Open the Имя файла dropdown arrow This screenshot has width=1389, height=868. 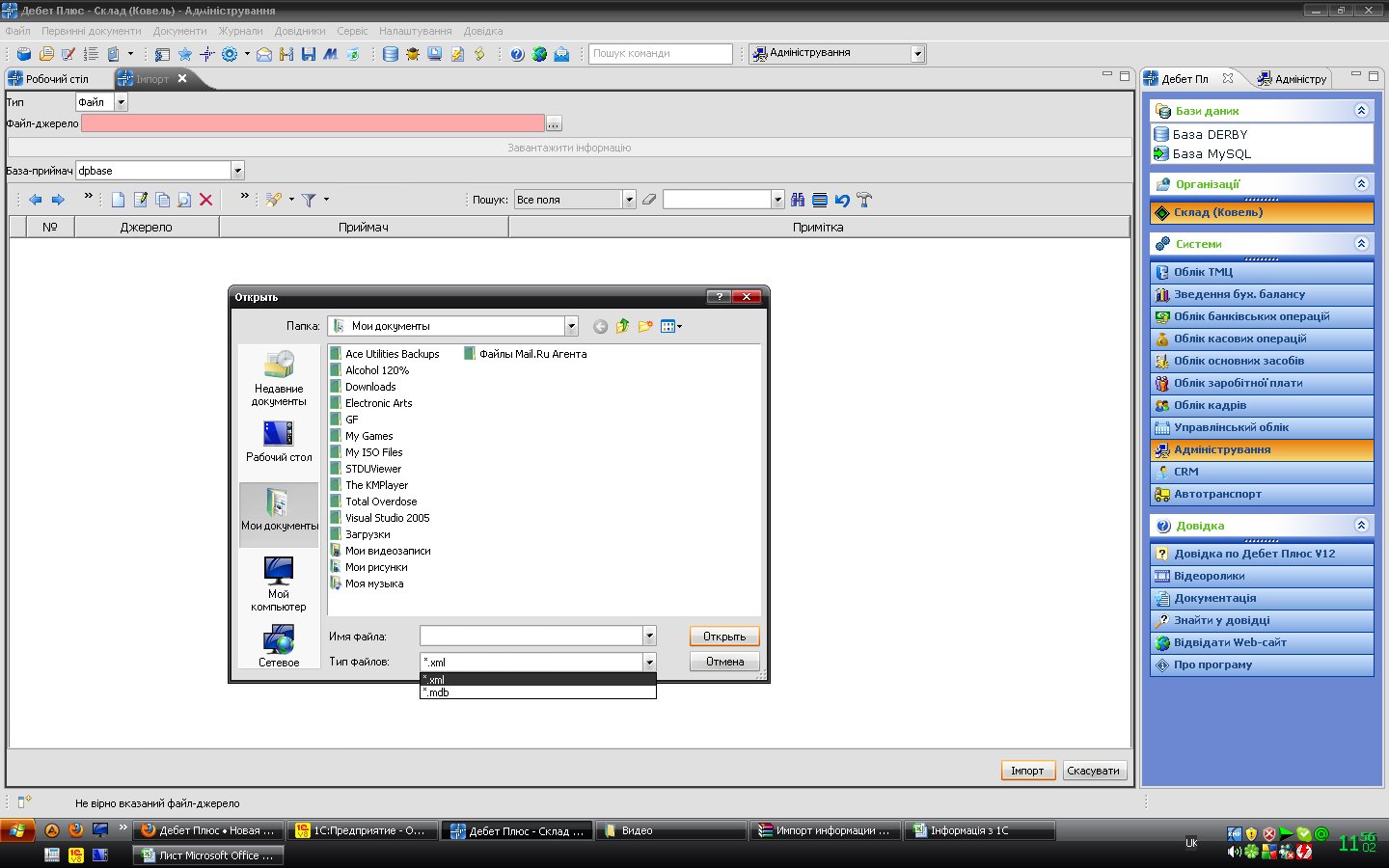(x=649, y=636)
